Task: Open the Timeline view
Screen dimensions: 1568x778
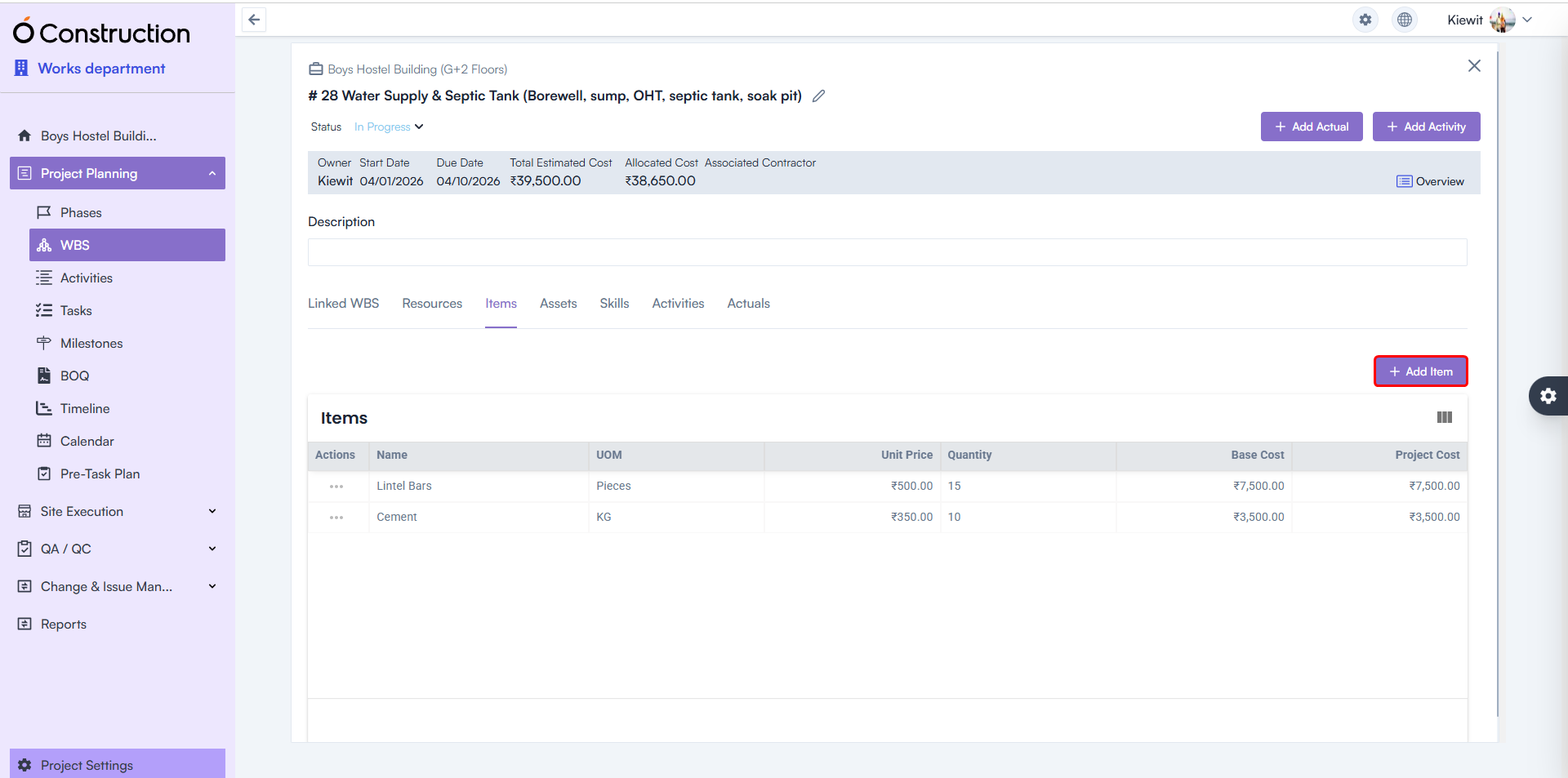Action: (84, 408)
